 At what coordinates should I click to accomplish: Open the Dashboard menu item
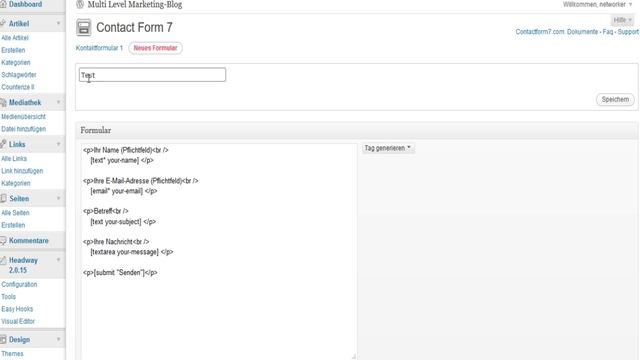(x=25, y=4)
